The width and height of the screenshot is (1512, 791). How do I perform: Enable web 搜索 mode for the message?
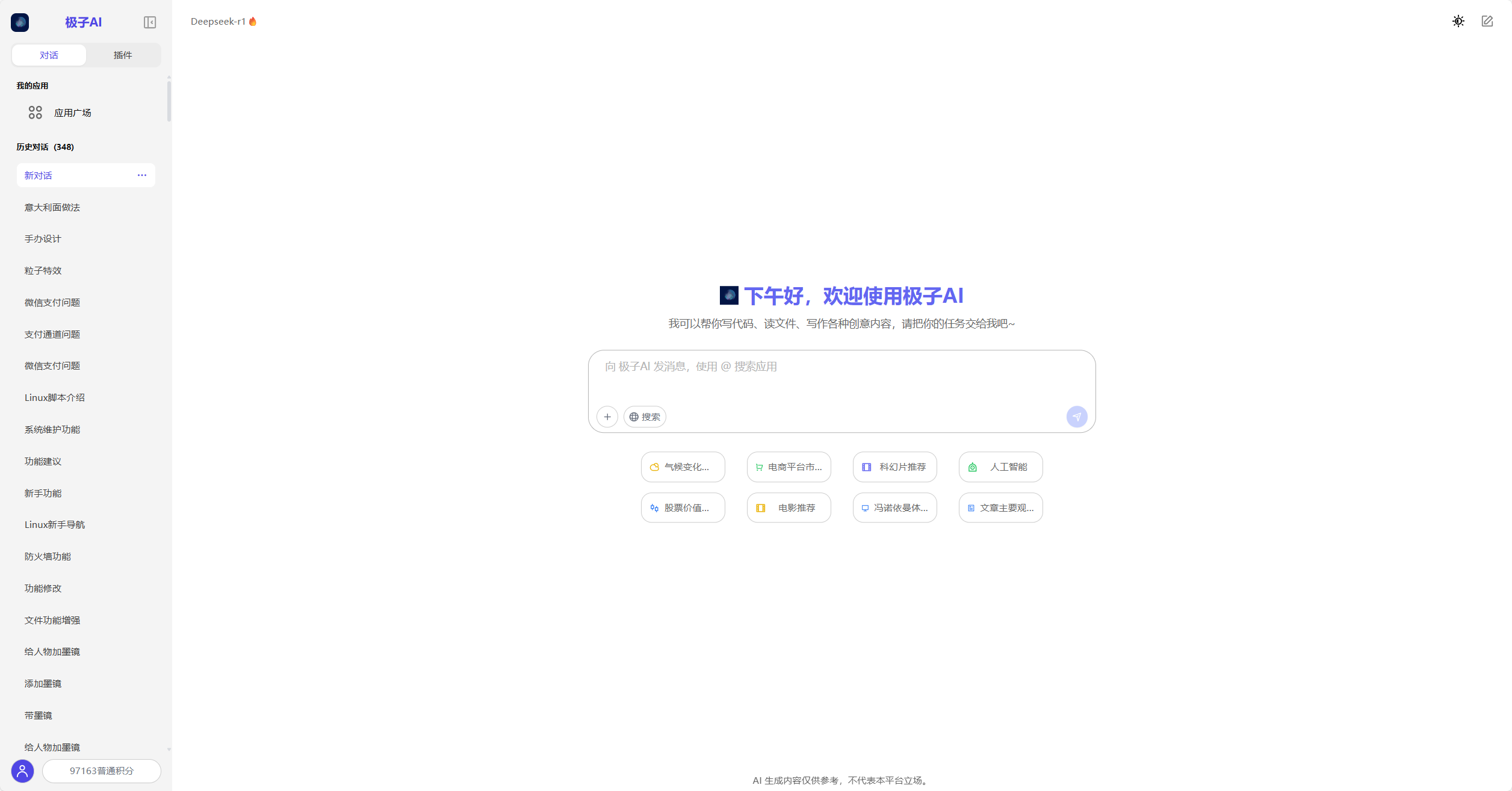tap(644, 417)
